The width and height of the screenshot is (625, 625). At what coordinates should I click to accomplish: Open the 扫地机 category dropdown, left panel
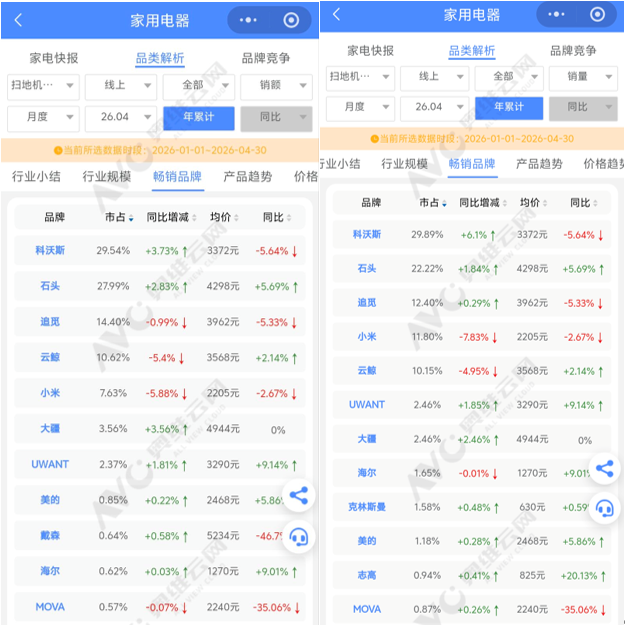[43, 86]
